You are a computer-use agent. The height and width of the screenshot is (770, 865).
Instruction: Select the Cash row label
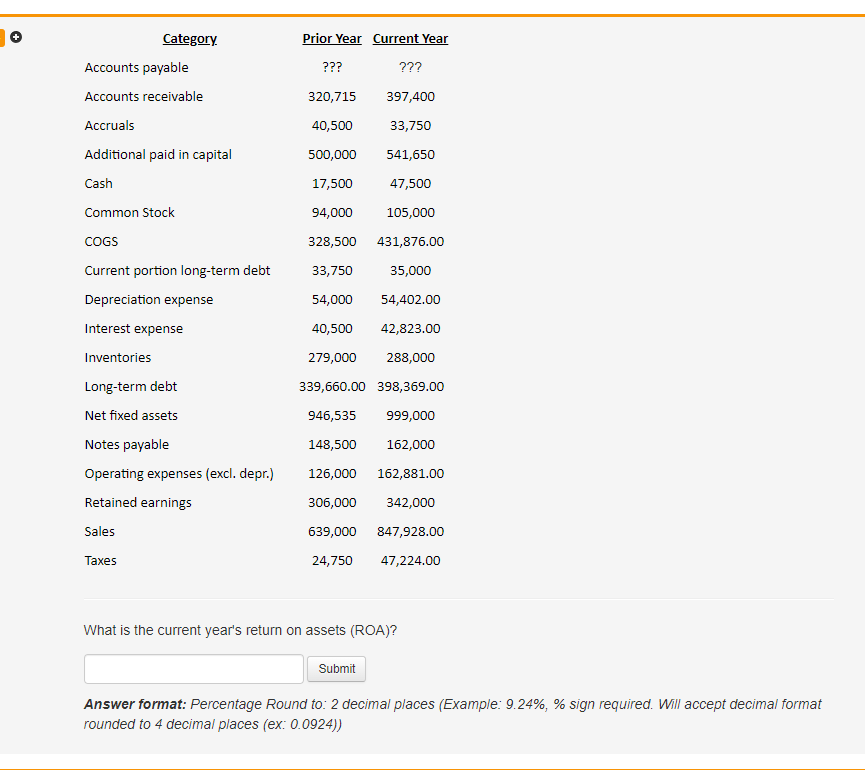pyautogui.click(x=98, y=183)
